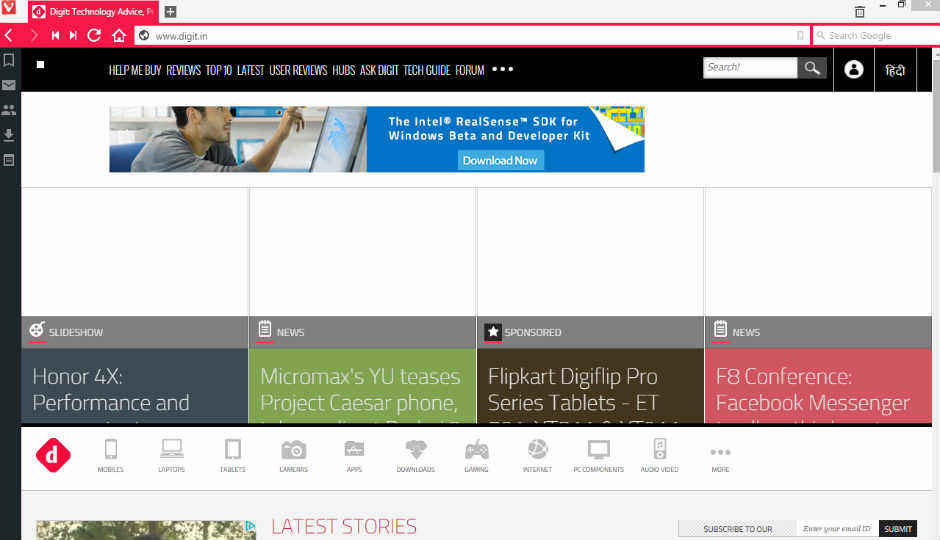Open Ask Digit menu item
940x540 pixels.
[x=379, y=70]
